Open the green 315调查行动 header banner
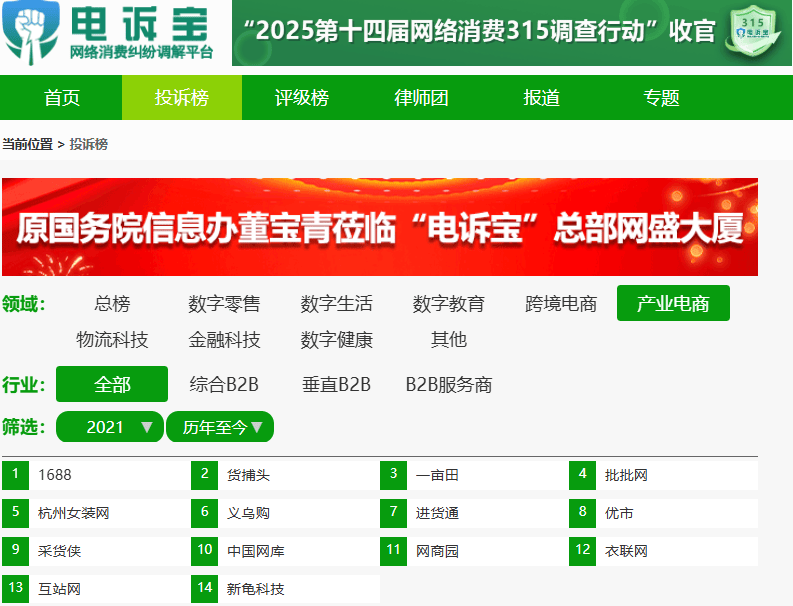793x606 pixels. pos(485,32)
